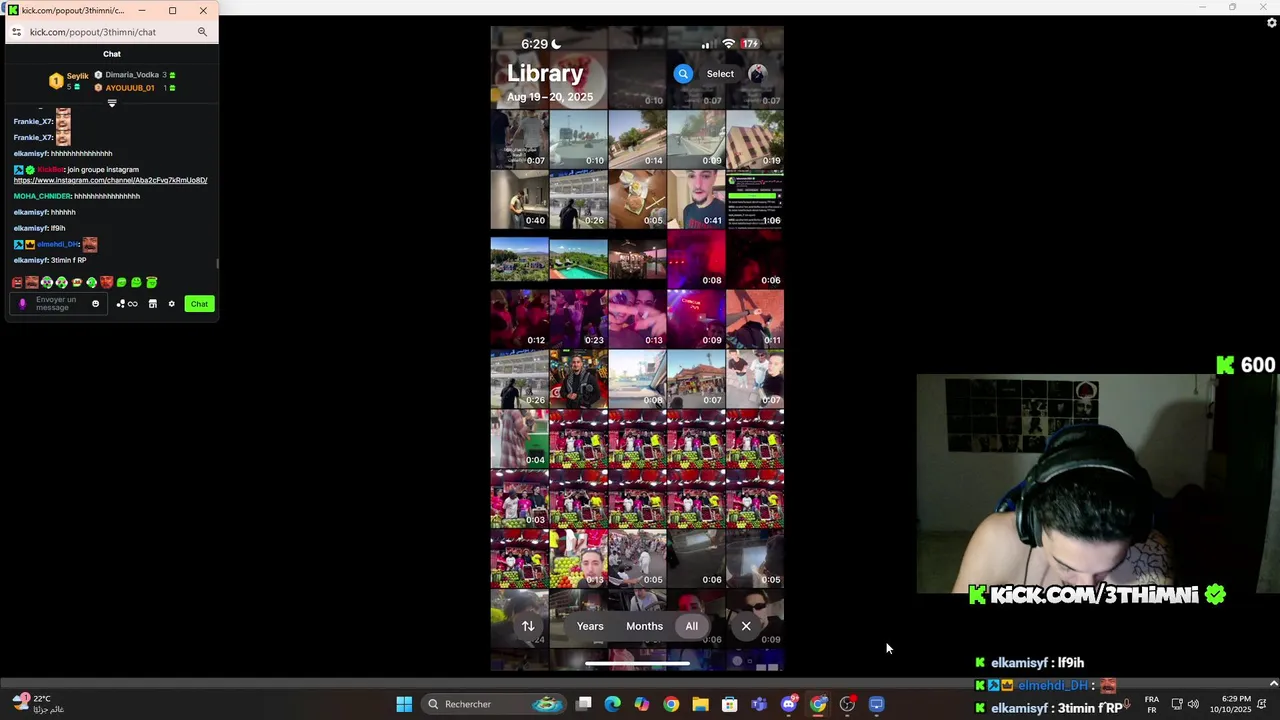Click the last green emote in the emote bar
Screen dimensions: 1280x720
click(x=152, y=283)
